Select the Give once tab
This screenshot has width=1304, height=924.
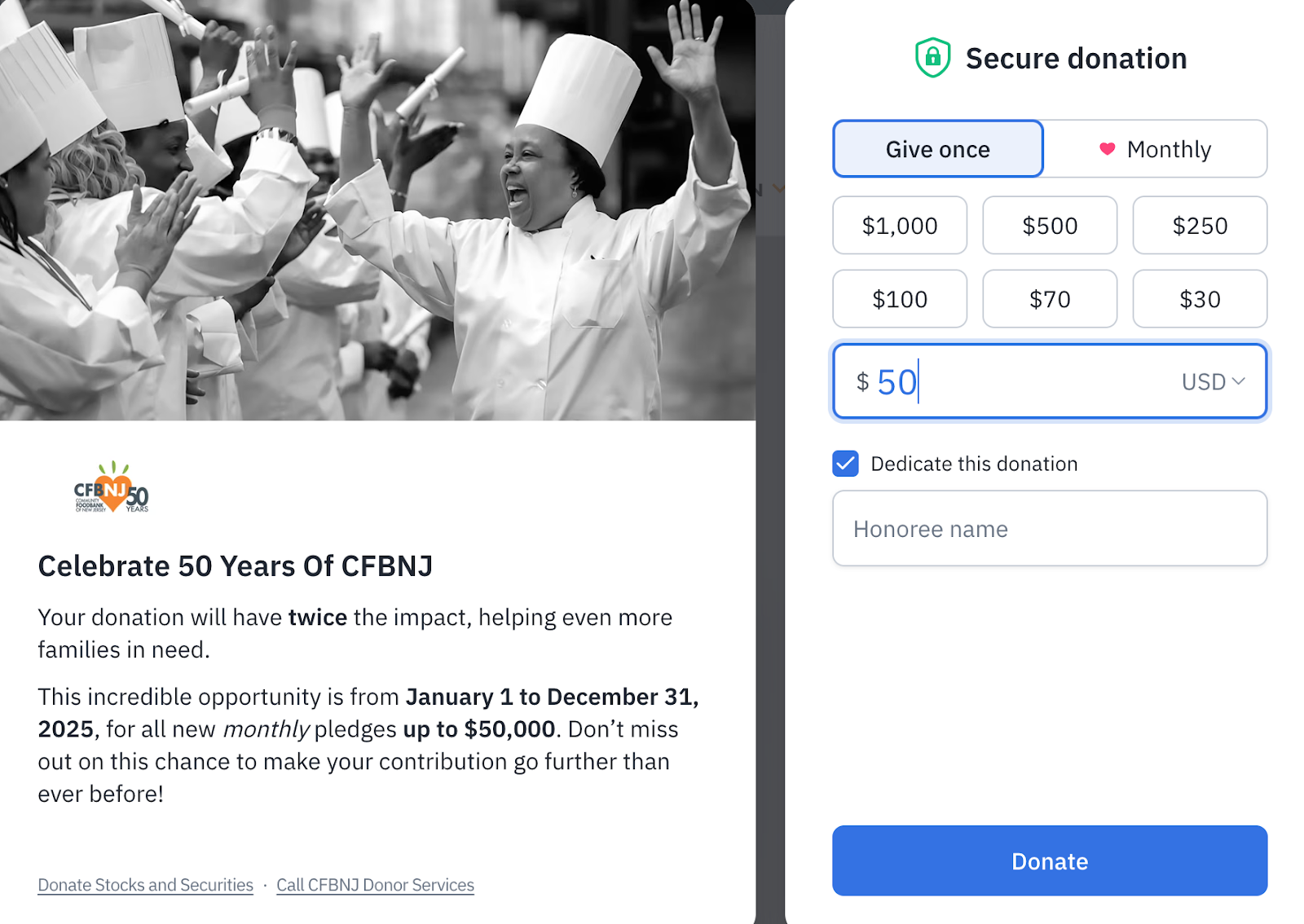(937, 148)
